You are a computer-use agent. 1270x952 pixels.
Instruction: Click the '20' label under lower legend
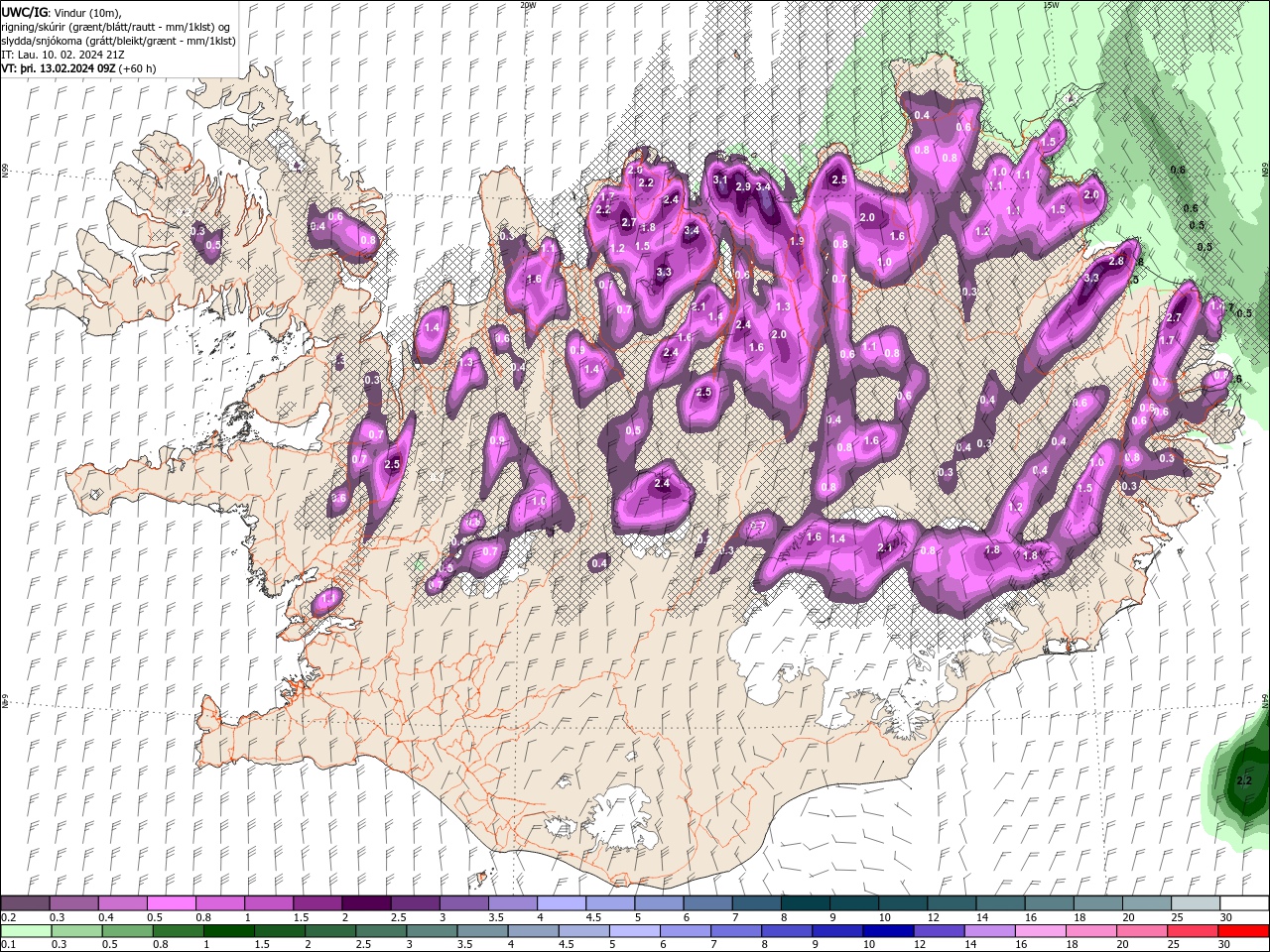(x=1123, y=945)
